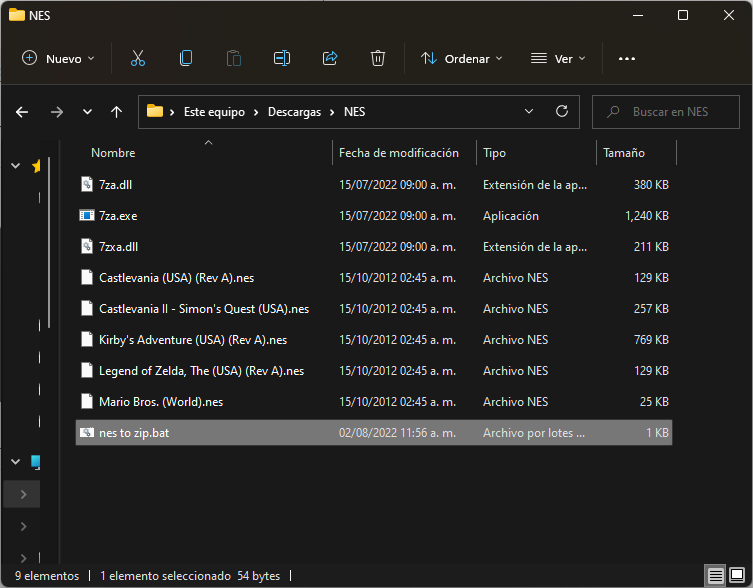Click the Aplicación type cell
753x588 pixels.
click(510, 216)
